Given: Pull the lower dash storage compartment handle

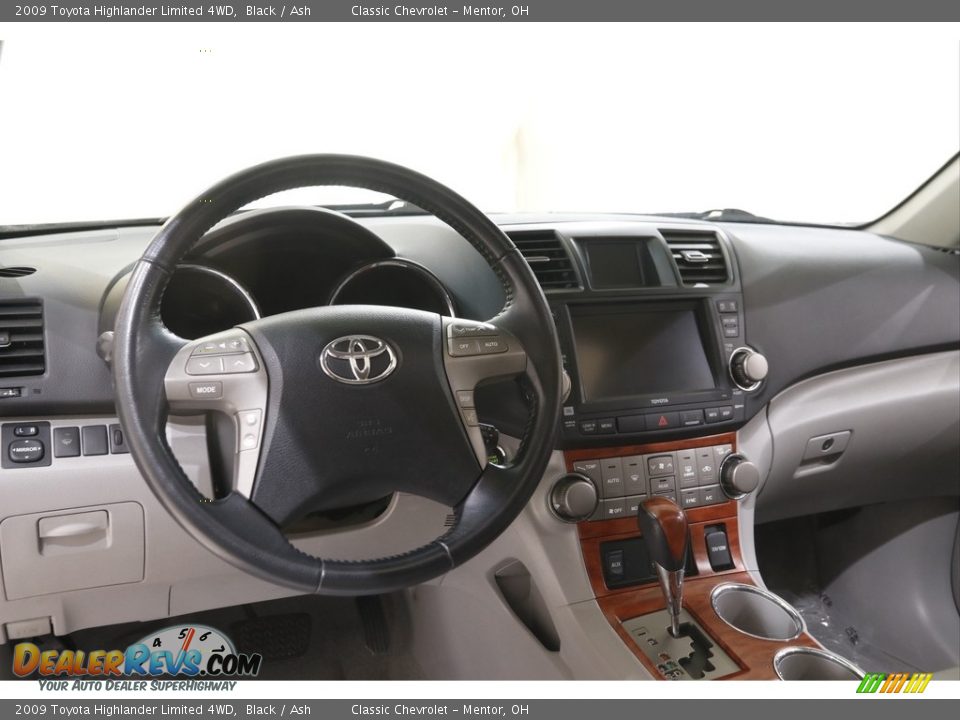Looking at the screenshot, I should pos(74,533).
